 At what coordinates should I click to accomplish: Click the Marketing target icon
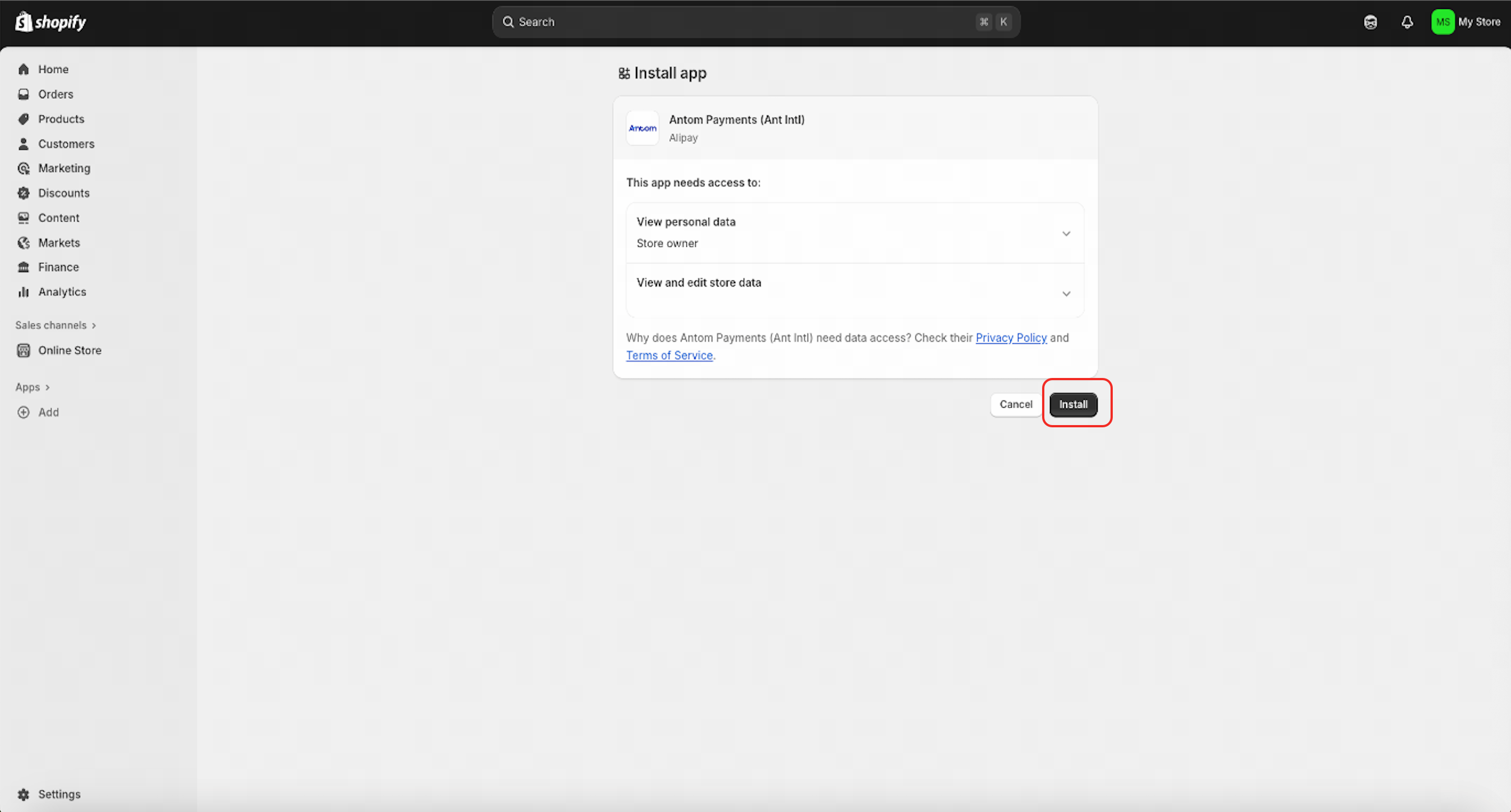(x=24, y=168)
